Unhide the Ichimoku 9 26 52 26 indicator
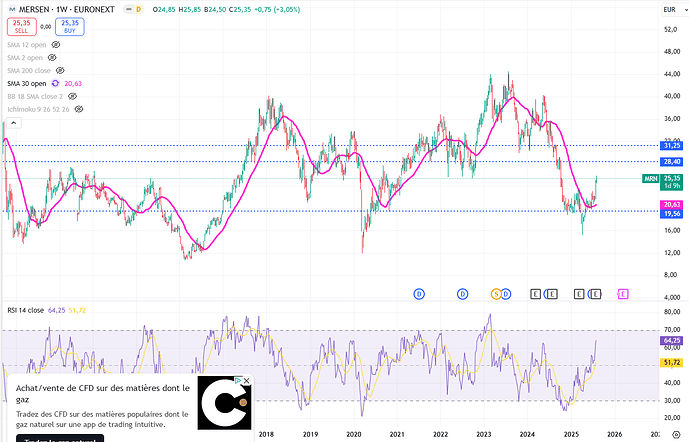 coord(78,108)
